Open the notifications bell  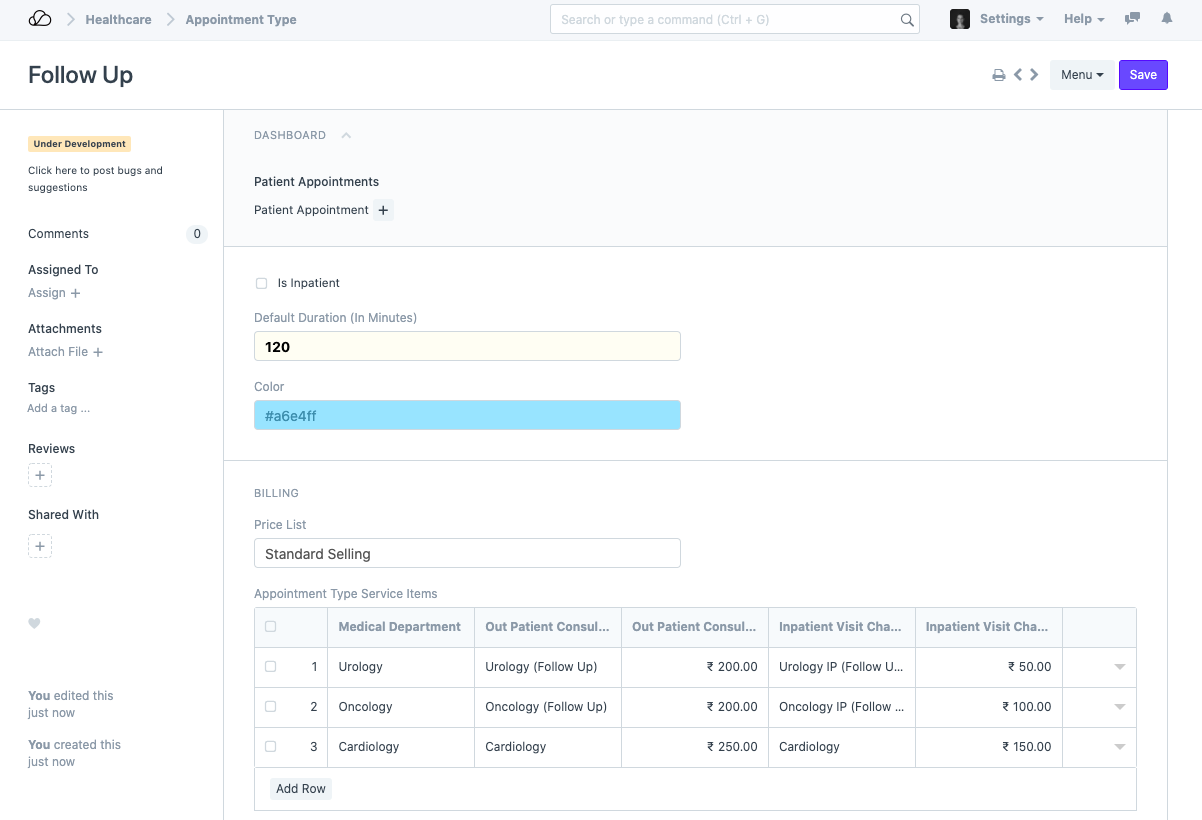(1166, 19)
